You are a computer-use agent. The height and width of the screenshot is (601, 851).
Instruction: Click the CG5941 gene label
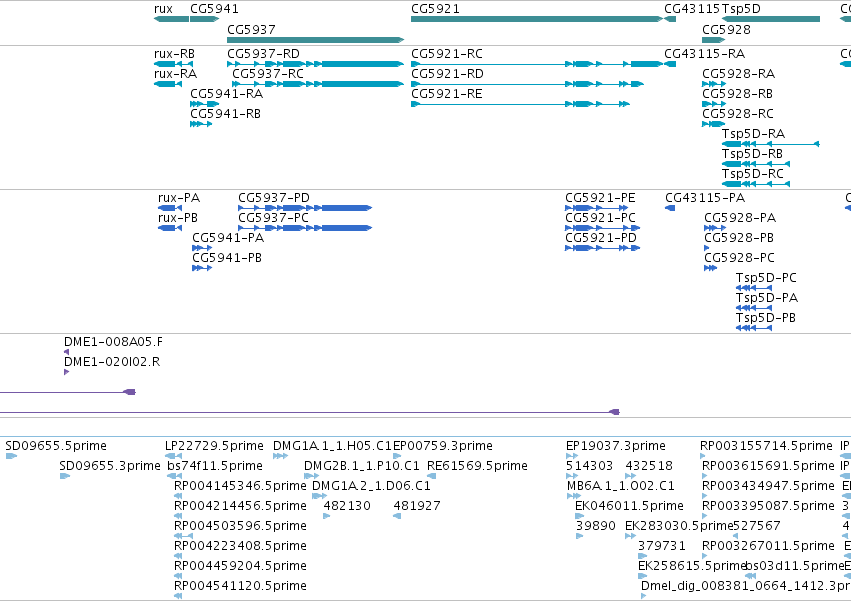(x=214, y=9)
